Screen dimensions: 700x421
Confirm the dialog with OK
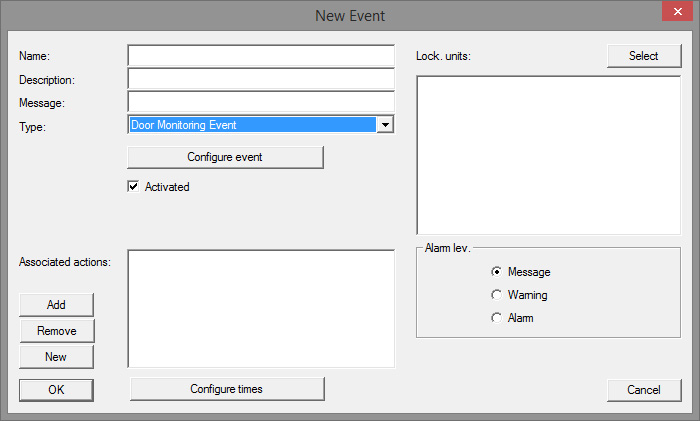[x=56, y=390]
